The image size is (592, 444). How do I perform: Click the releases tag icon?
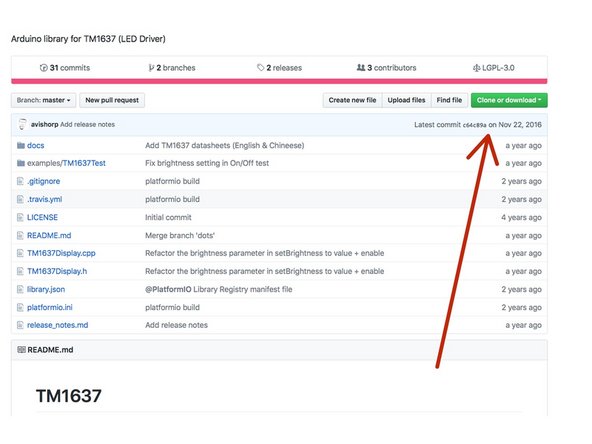261,68
